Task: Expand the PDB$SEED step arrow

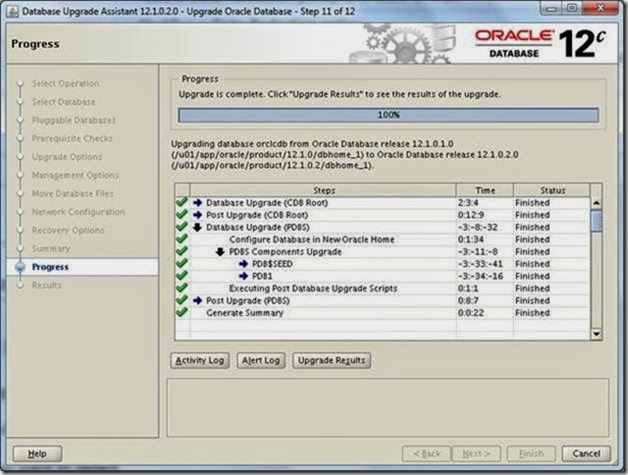Action: pyautogui.click(x=243, y=264)
